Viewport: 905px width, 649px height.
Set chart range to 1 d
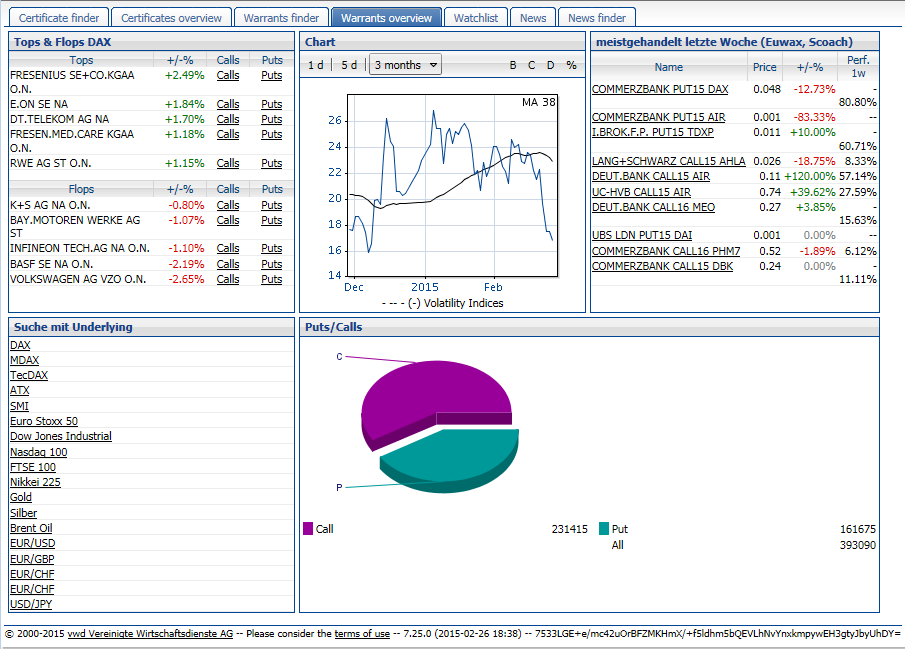click(315, 65)
